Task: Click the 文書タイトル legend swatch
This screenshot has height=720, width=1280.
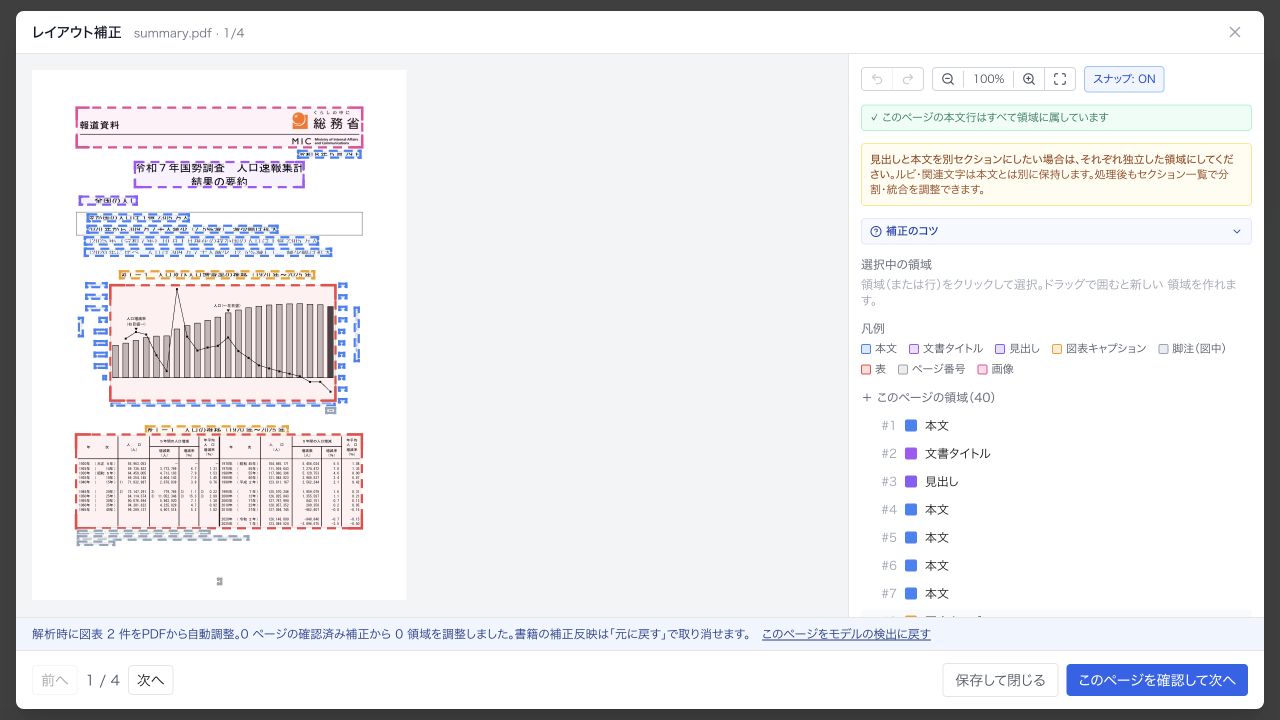Action: coord(914,349)
